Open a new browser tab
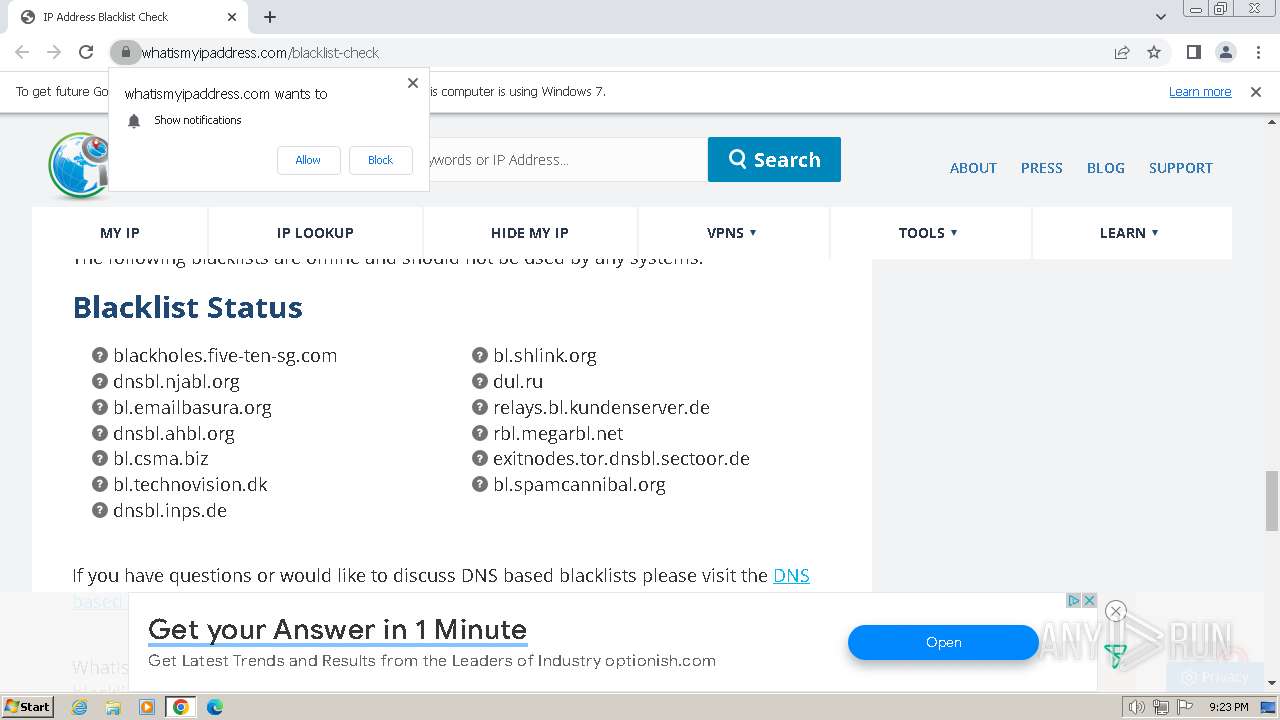 [x=269, y=17]
